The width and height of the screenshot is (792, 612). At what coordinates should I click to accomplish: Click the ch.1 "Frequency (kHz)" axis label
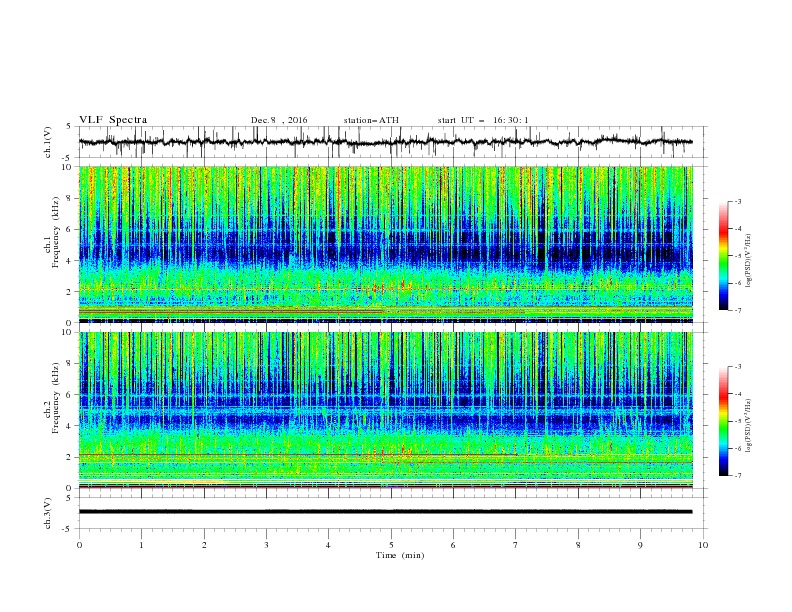coord(56,233)
